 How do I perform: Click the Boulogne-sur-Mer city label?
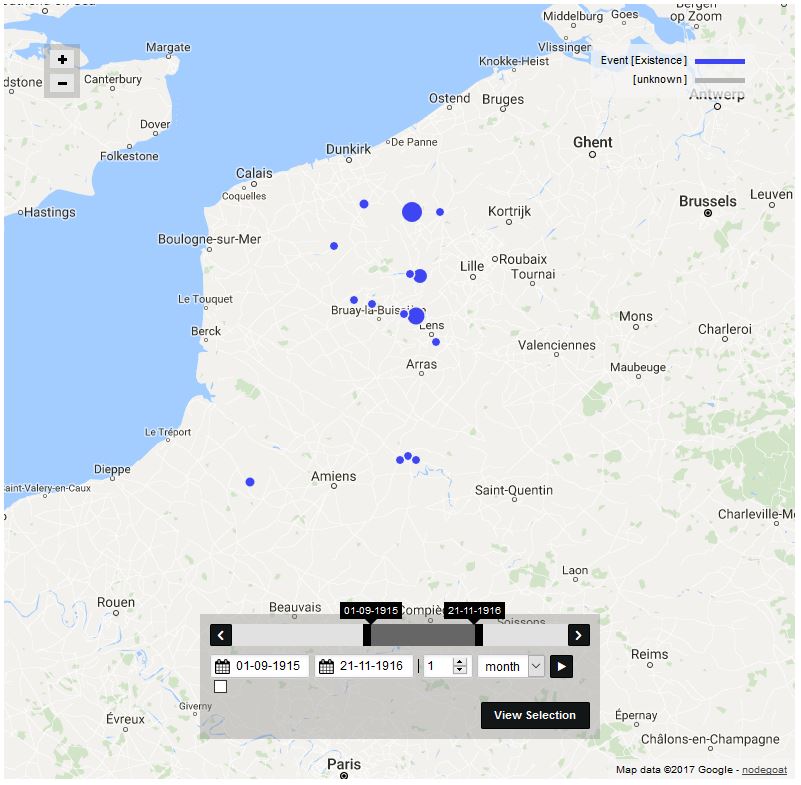209,239
